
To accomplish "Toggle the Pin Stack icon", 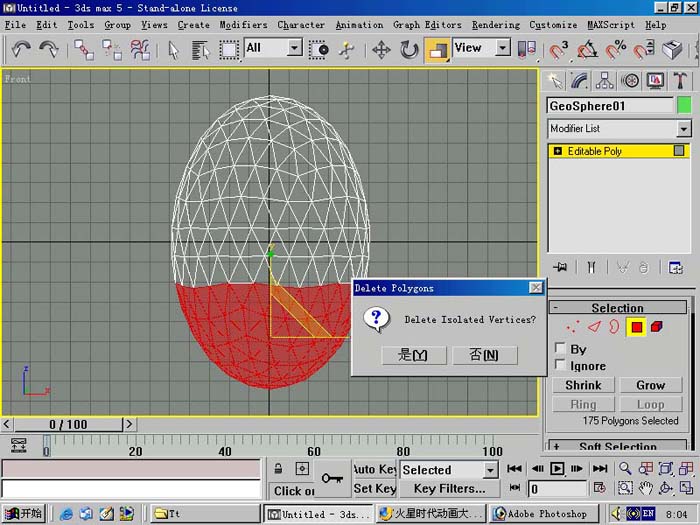I will coord(560,267).
